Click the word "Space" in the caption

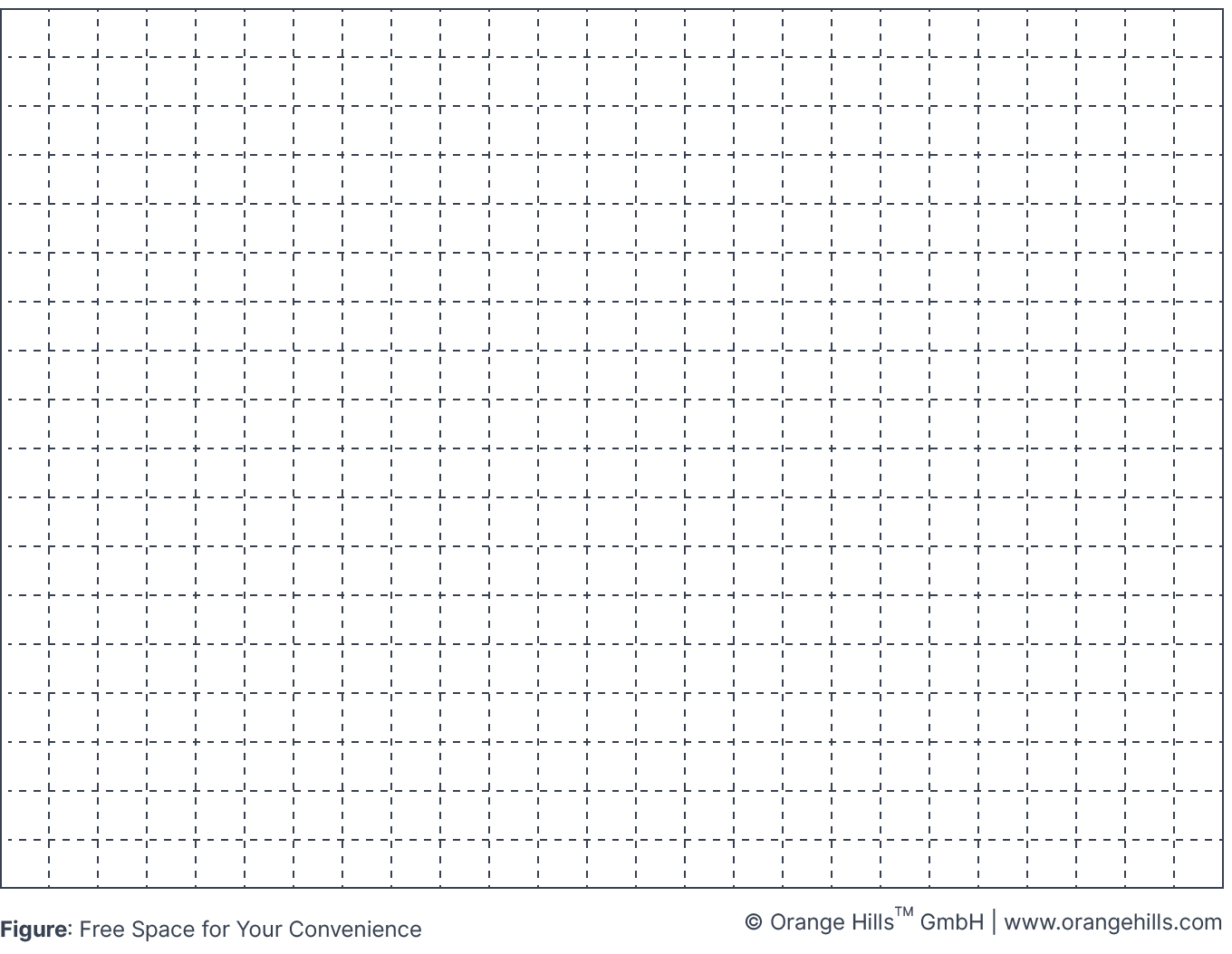[163, 930]
